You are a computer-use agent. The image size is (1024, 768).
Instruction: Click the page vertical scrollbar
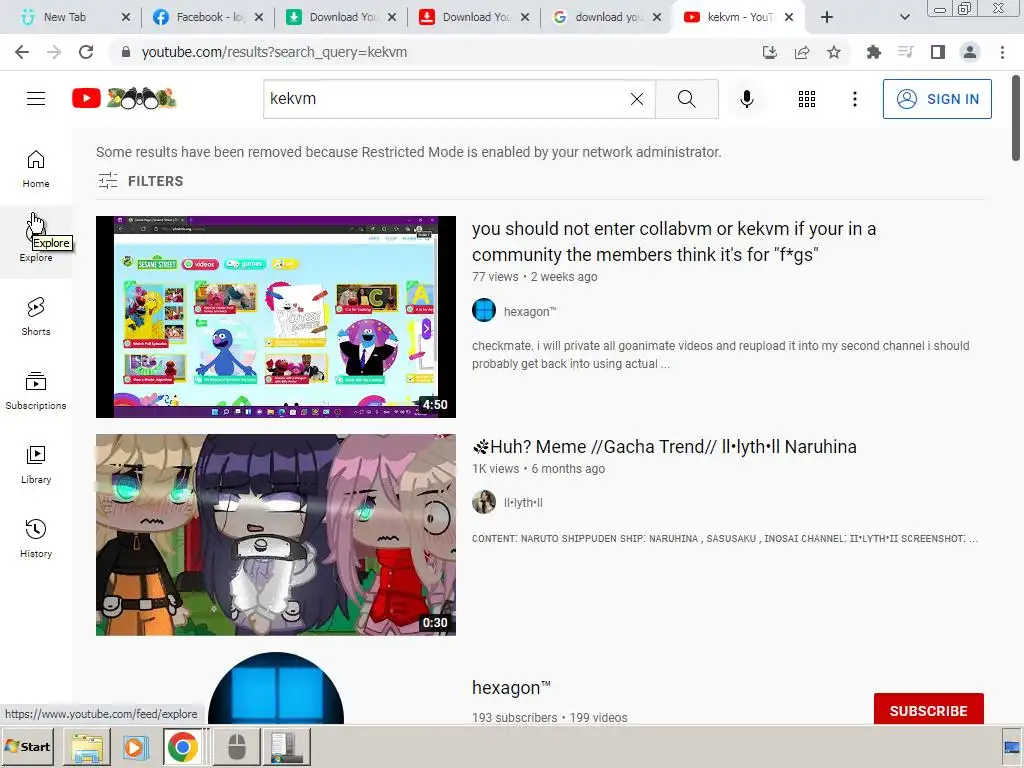1016,118
